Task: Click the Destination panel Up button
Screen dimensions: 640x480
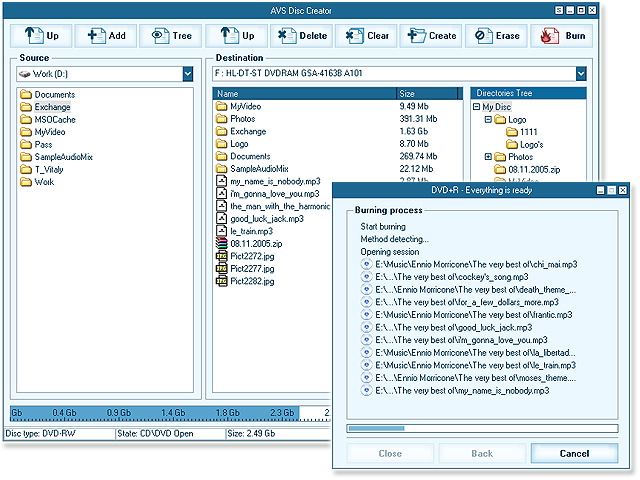Action: 237,36
